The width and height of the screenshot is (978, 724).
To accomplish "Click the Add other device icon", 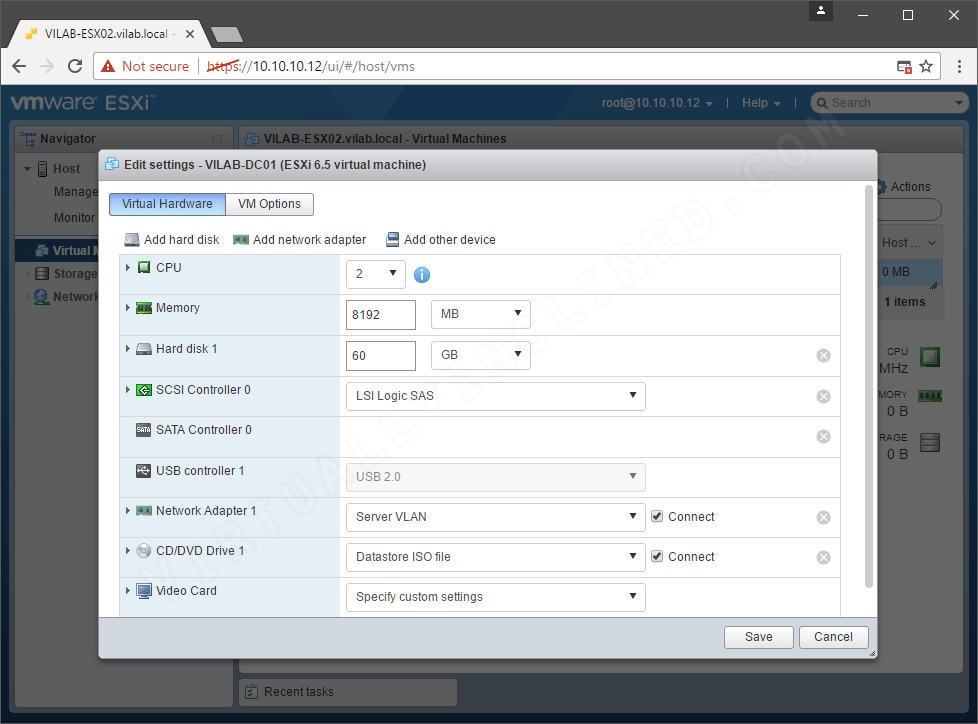I will point(392,239).
